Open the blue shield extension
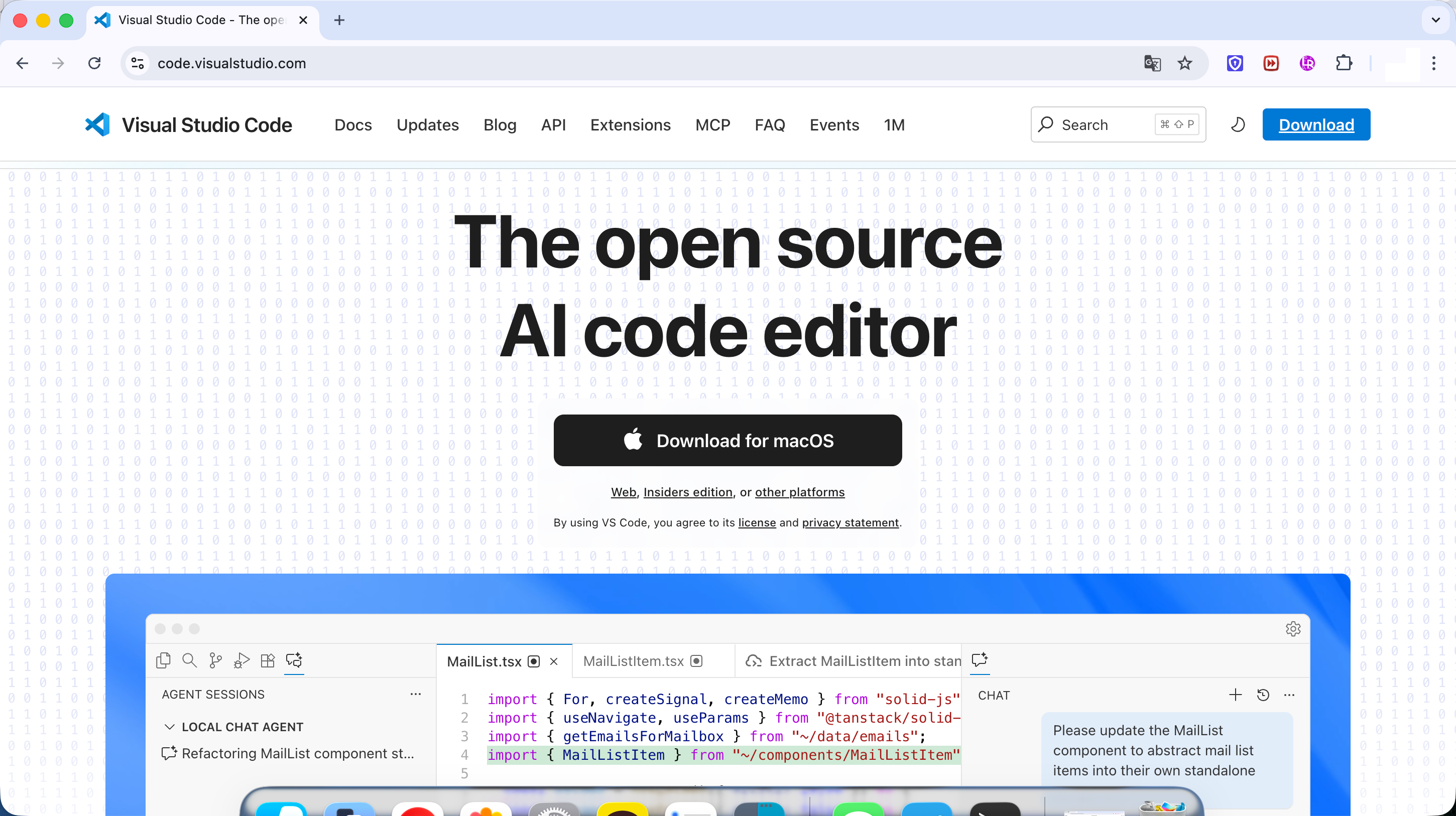 pyautogui.click(x=1235, y=63)
